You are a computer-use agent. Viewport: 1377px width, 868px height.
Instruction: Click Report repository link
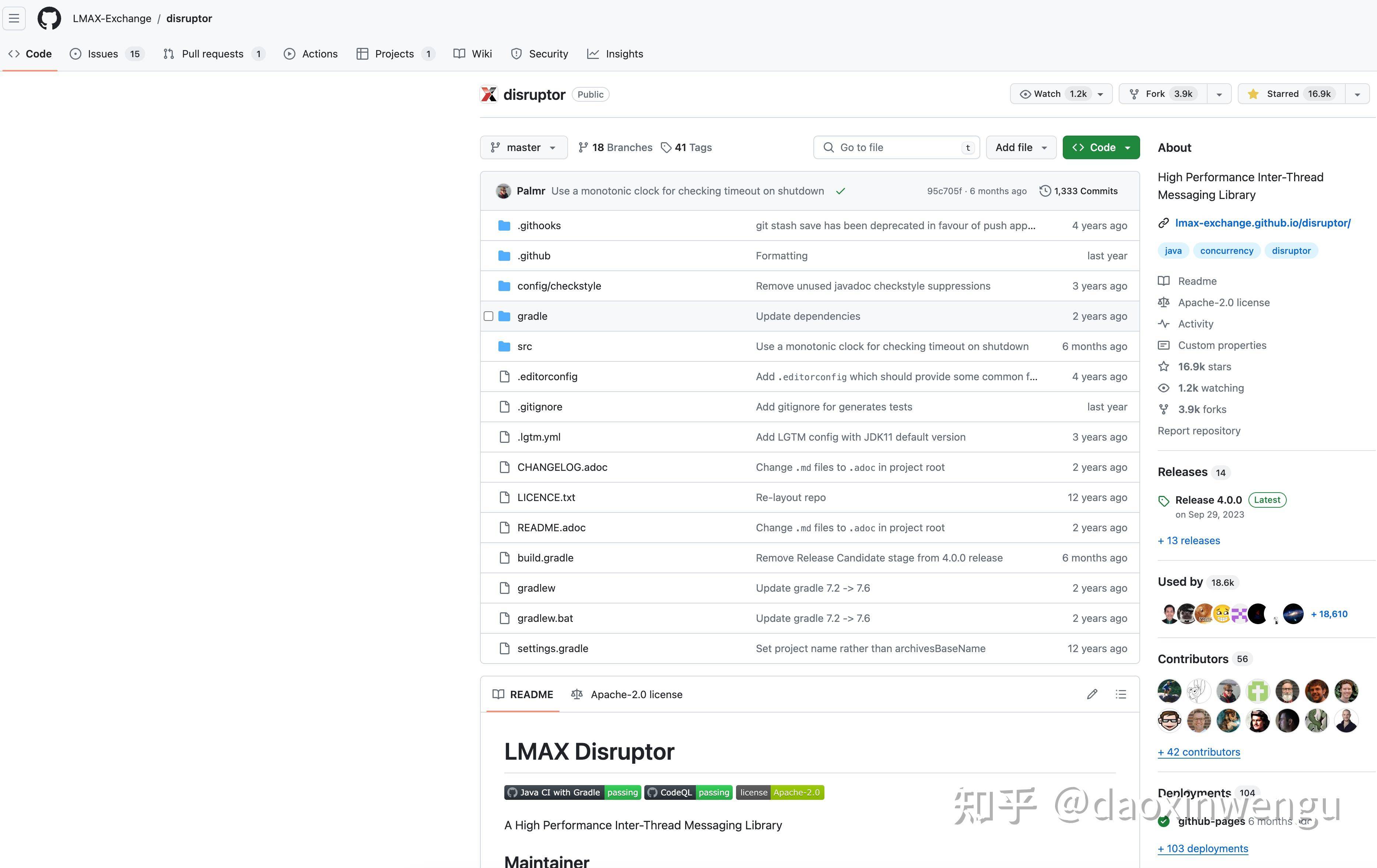[1199, 431]
